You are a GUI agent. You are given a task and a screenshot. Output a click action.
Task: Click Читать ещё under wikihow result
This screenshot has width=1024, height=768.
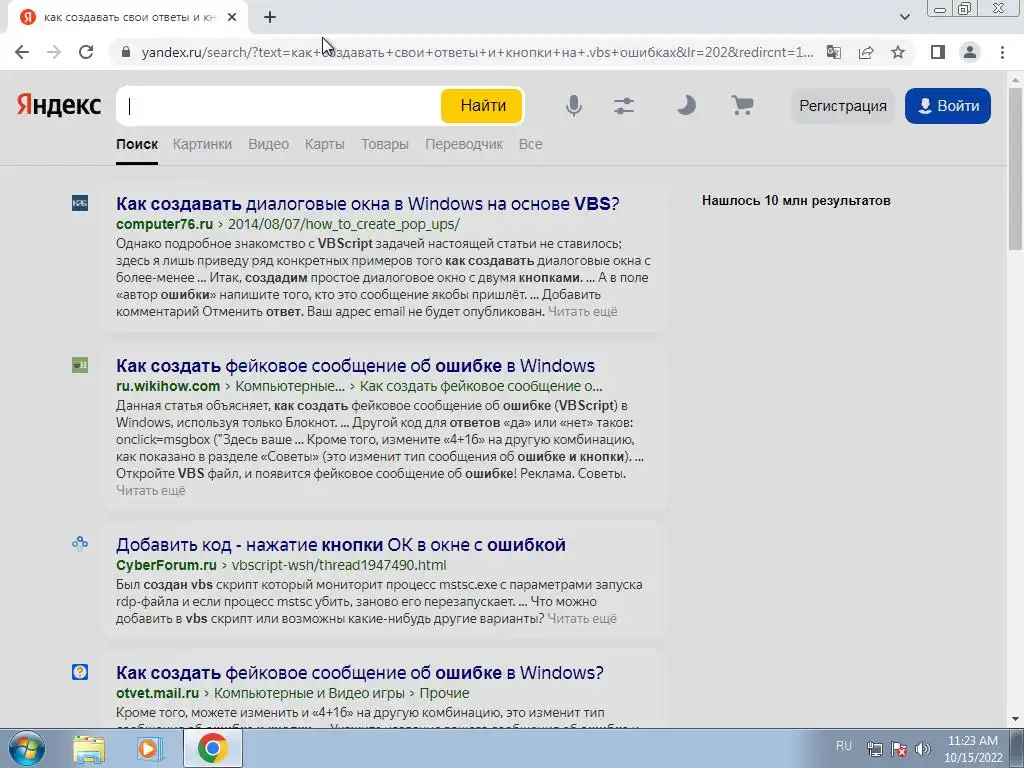pos(151,490)
